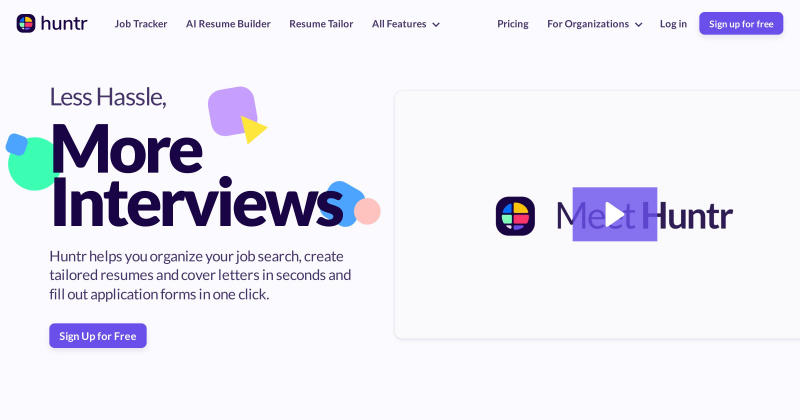This screenshot has width=800, height=420.
Task: Open the Job Tracker page
Action: point(141,24)
